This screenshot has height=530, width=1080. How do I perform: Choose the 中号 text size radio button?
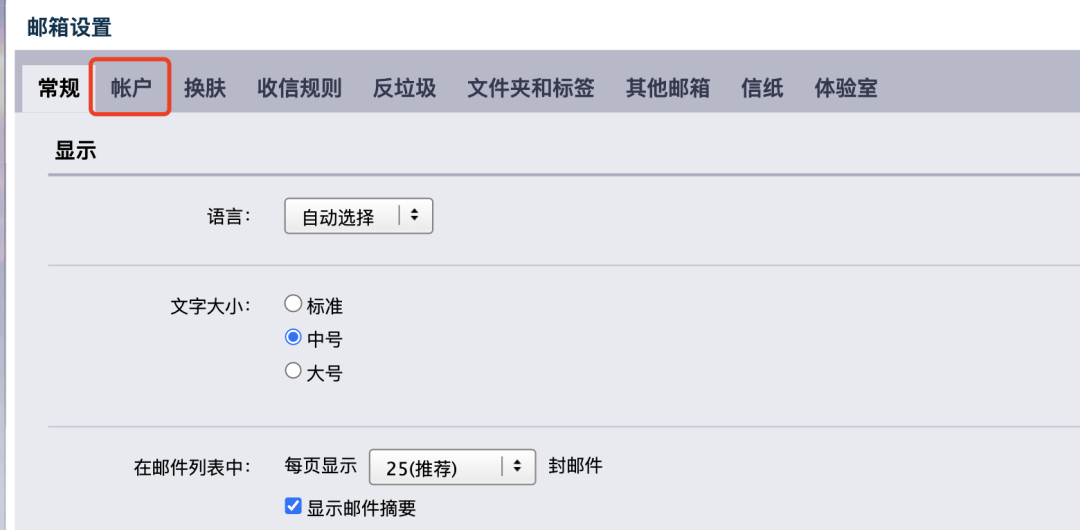pyautogui.click(x=294, y=338)
